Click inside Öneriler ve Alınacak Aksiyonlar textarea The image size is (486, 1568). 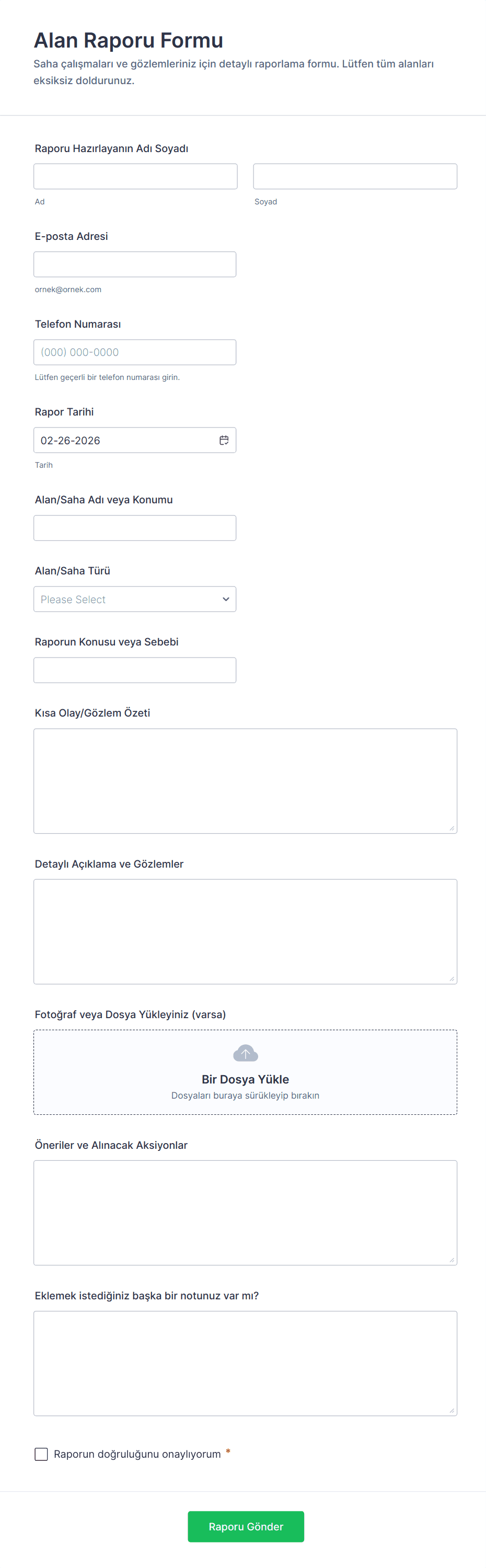click(245, 1213)
